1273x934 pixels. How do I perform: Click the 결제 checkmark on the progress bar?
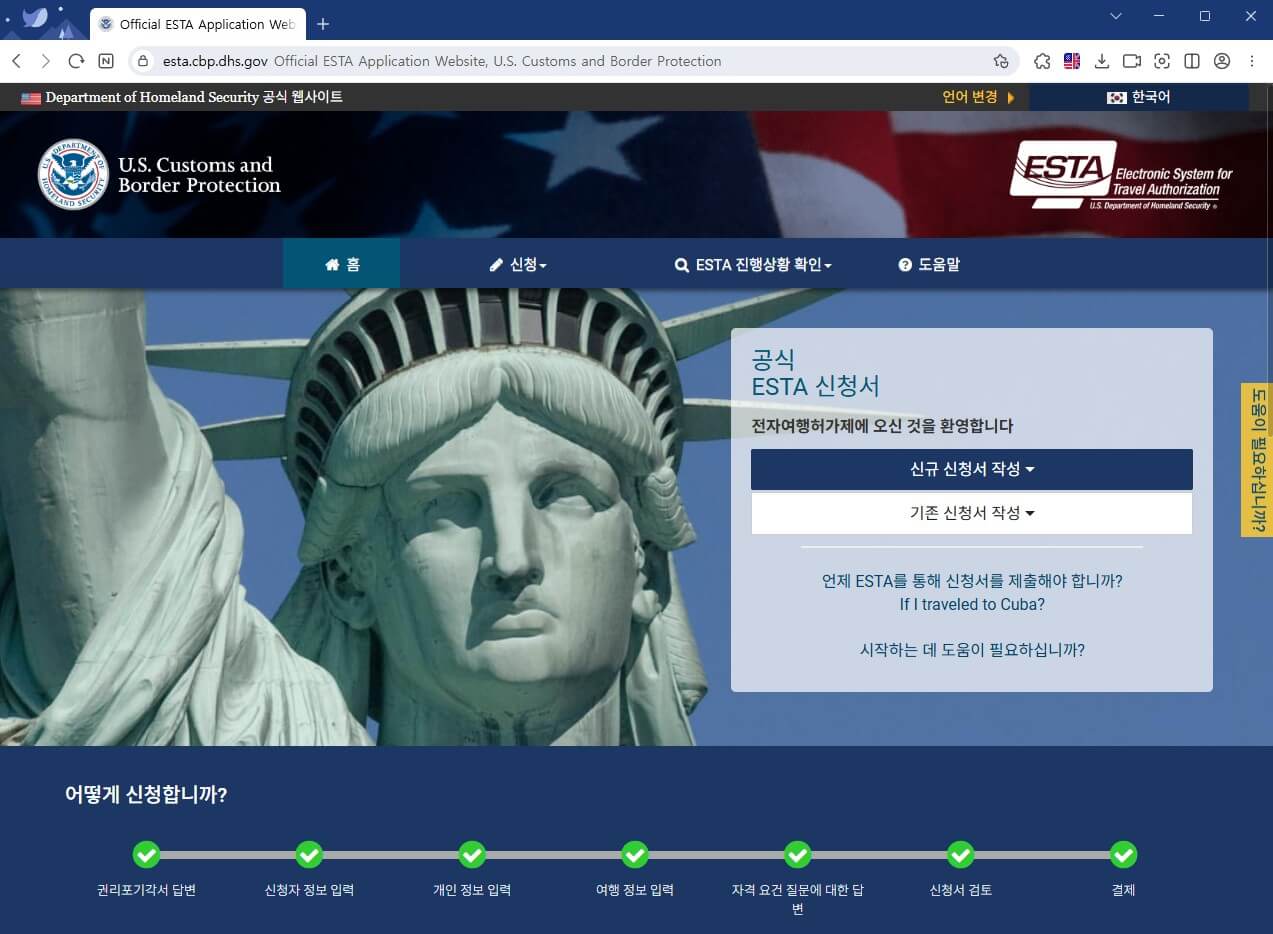(1122, 855)
